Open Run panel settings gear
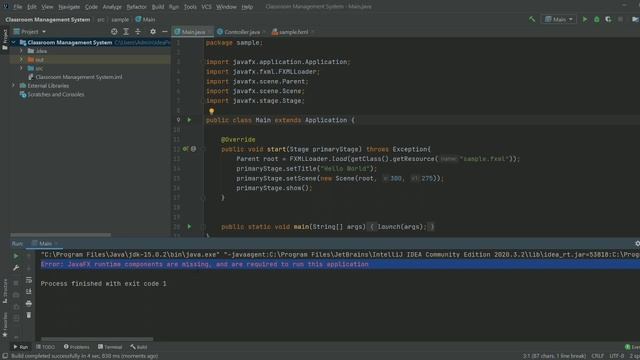 pyautogui.click(x=637, y=243)
